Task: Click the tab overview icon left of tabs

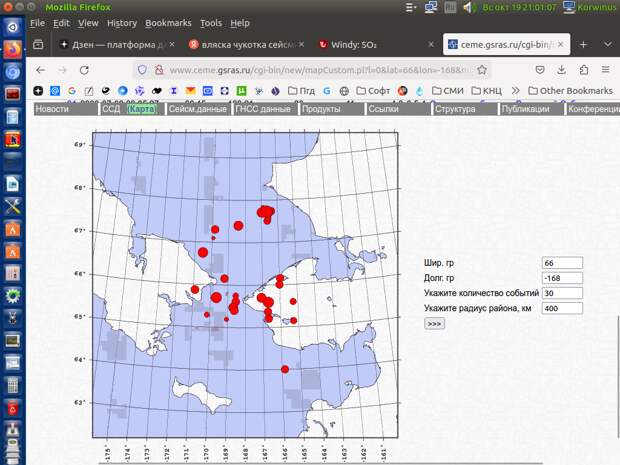Action: [38, 45]
